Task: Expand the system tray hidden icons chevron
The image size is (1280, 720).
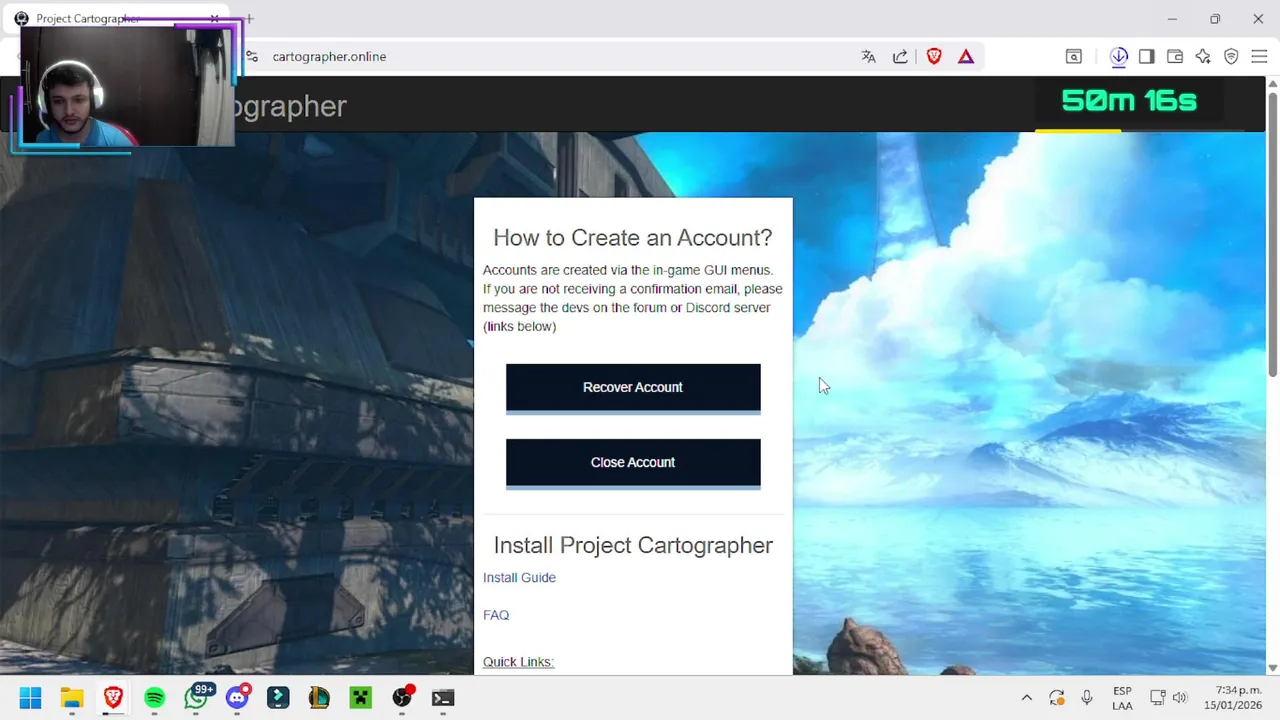Action: pos(1026,698)
